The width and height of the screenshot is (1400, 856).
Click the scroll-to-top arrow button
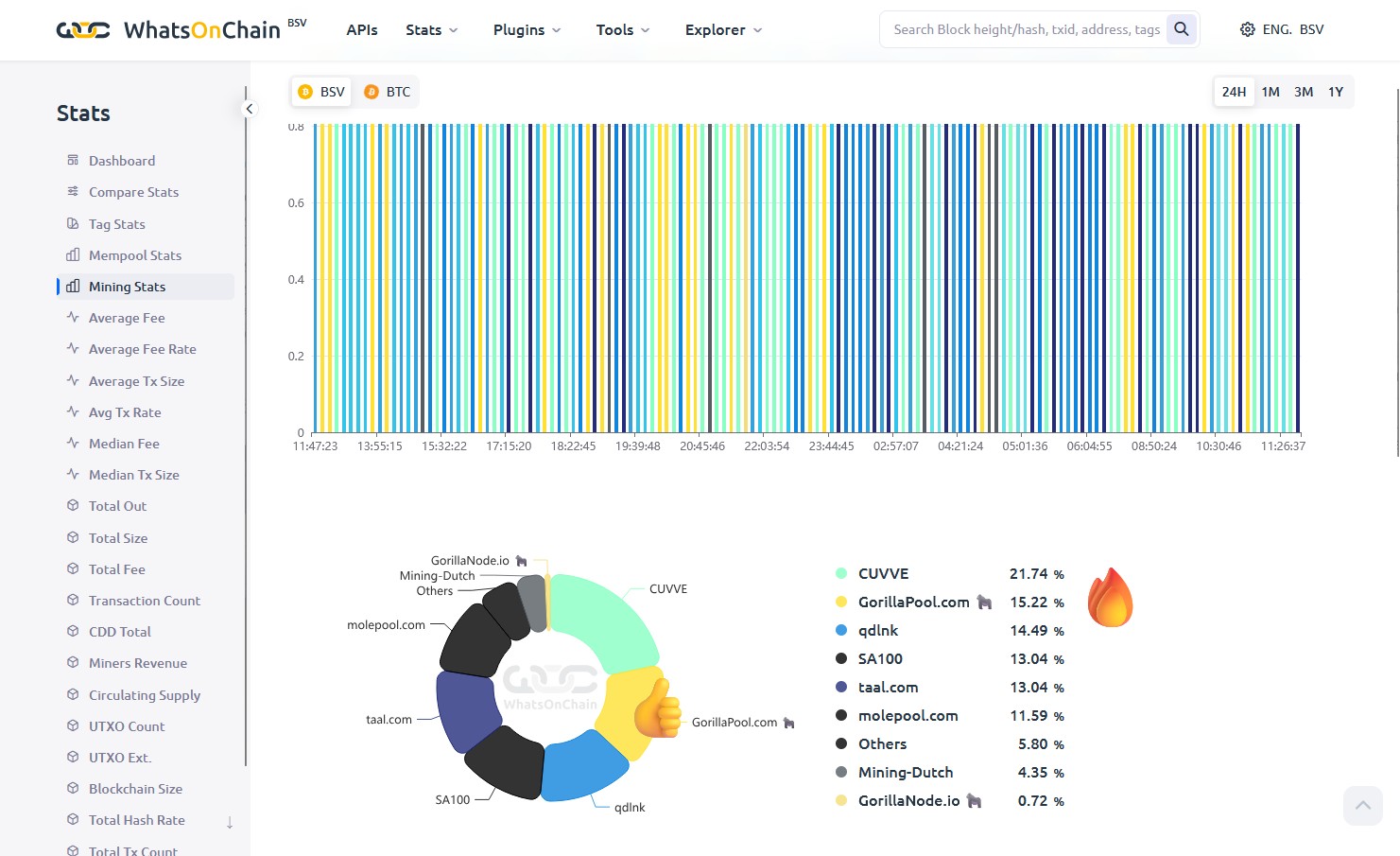(x=1363, y=806)
